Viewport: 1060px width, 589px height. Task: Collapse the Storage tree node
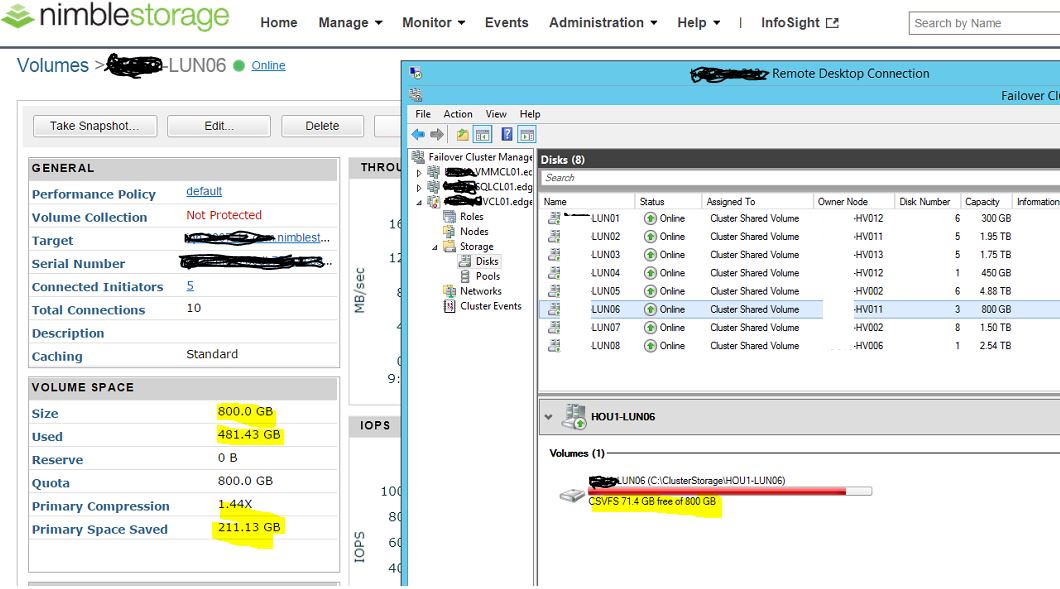coord(435,247)
